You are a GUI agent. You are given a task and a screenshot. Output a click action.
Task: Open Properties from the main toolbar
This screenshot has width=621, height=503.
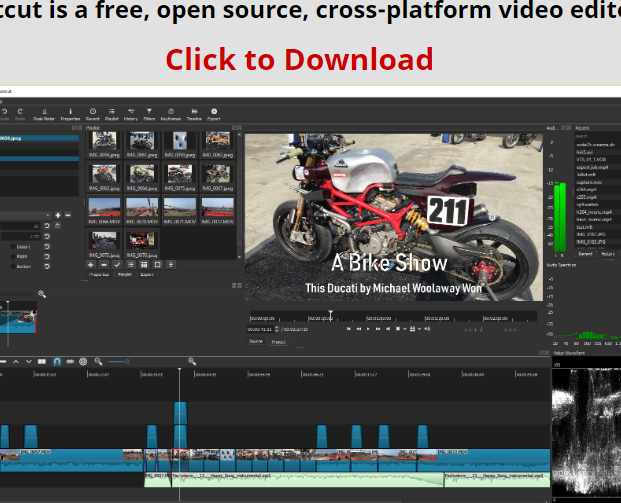[x=70, y=114]
